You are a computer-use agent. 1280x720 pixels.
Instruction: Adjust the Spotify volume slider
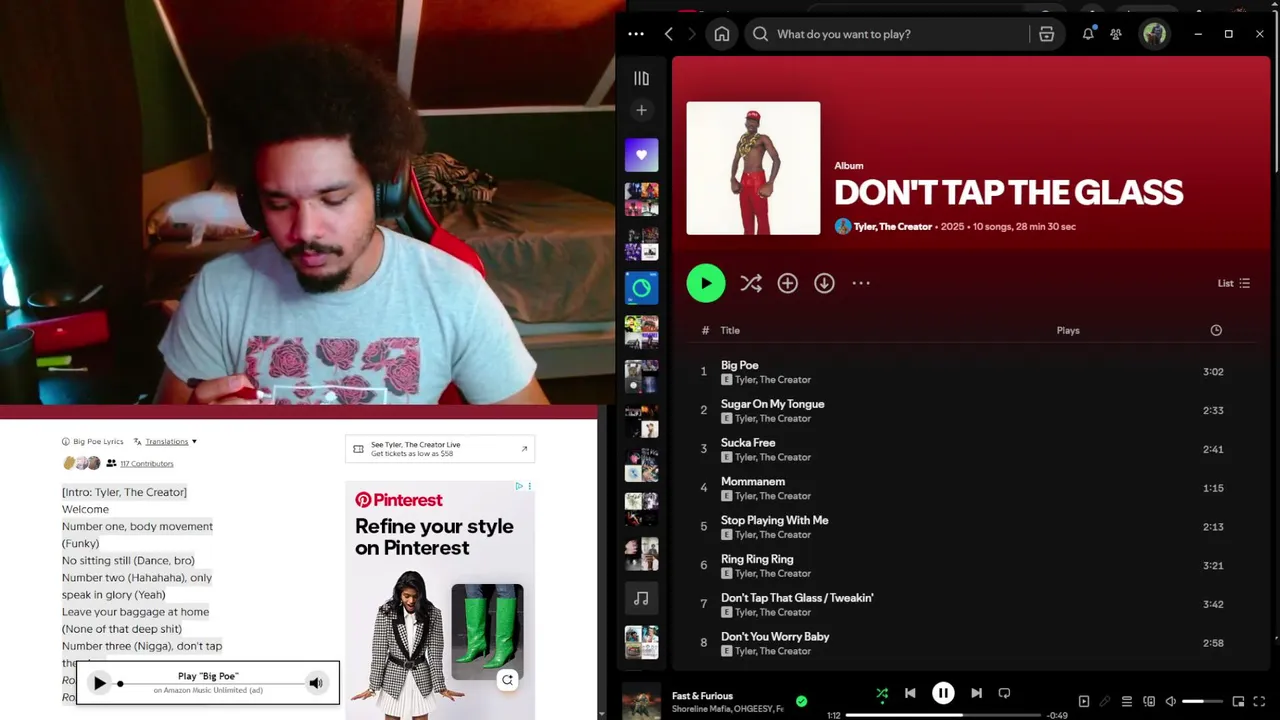click(1203, 702)
